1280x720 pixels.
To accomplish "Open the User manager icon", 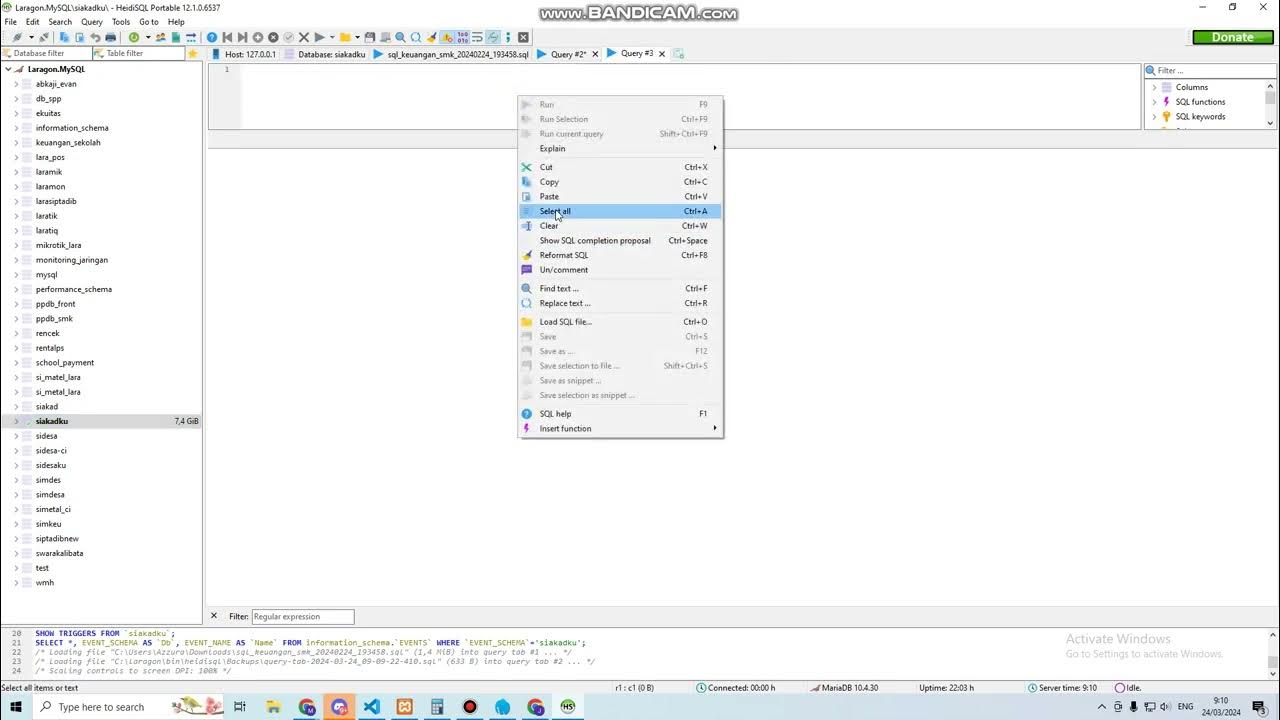I will tap(160, 37).
